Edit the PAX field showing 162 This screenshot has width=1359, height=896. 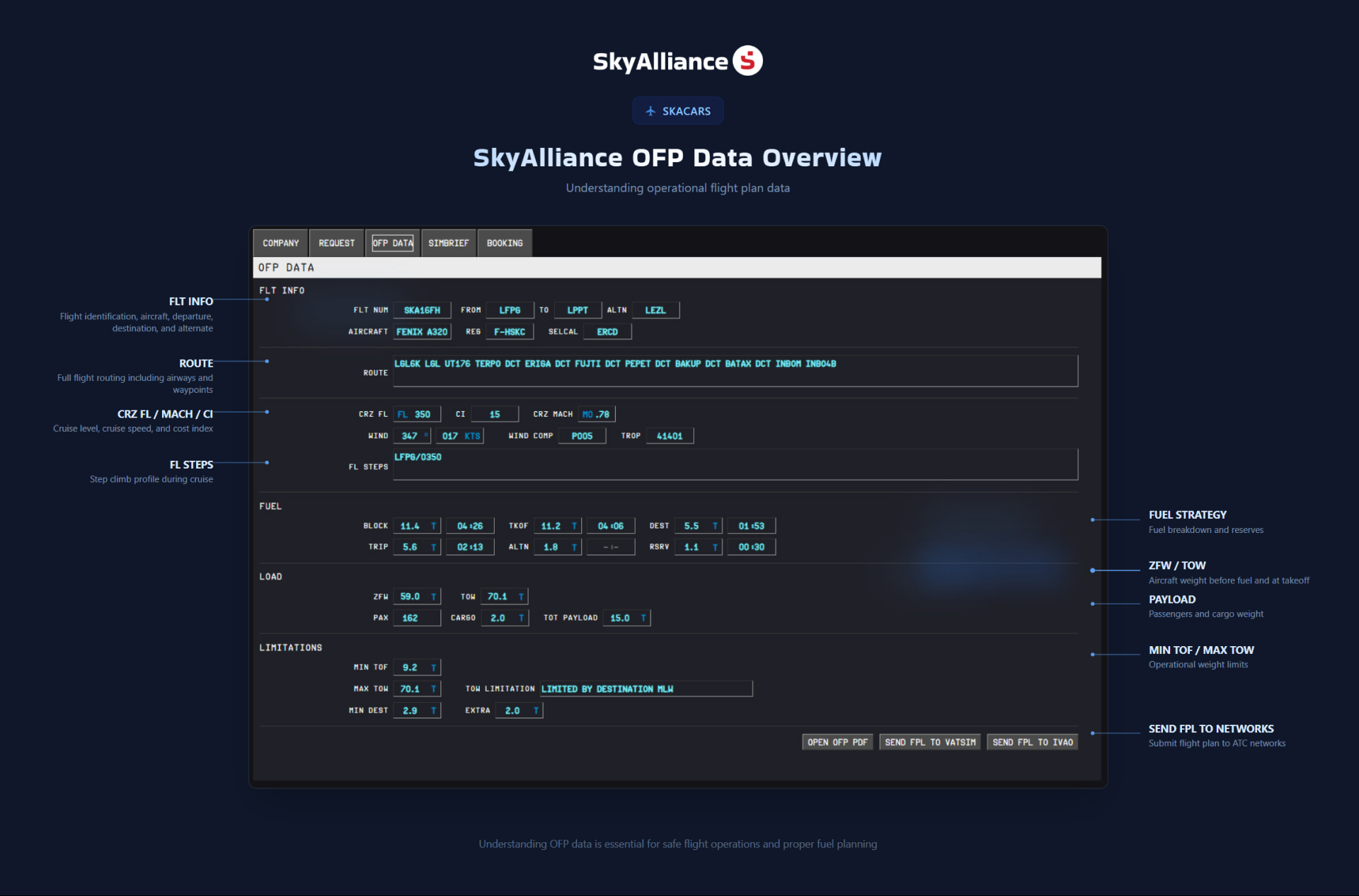[416, 617]
